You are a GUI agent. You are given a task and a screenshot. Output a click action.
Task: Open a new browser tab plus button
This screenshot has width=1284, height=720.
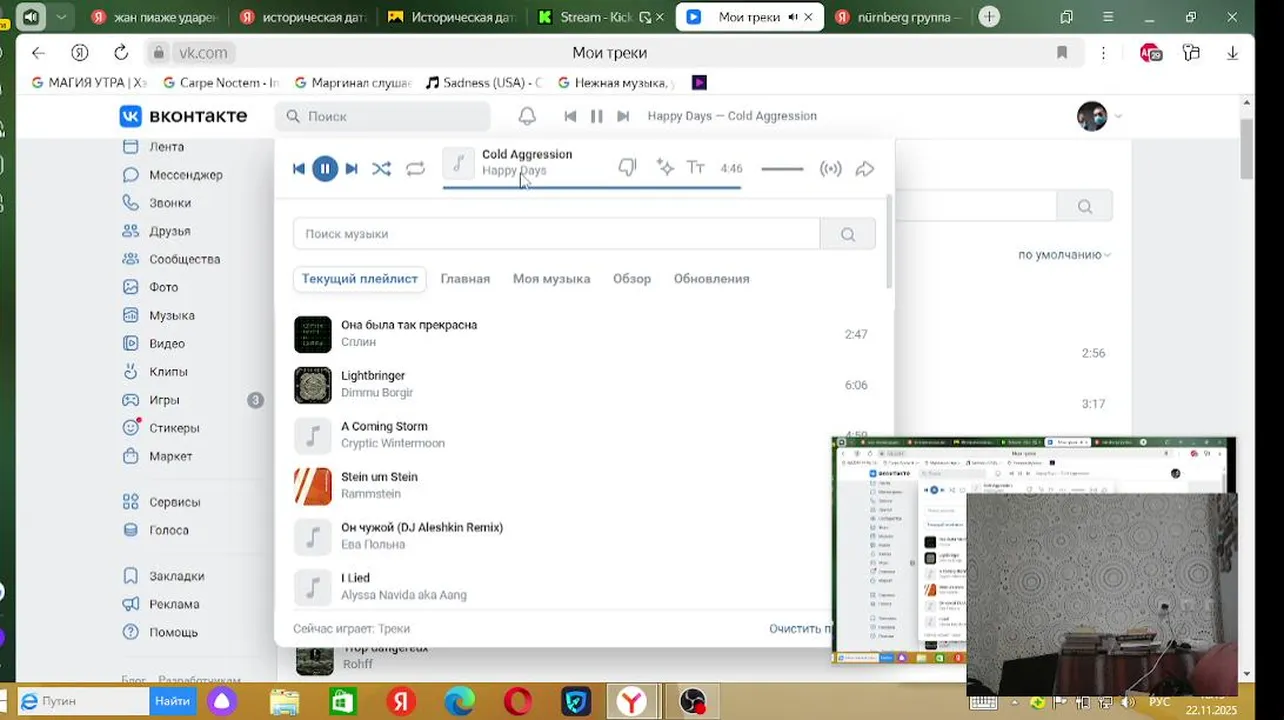point(989,17)
